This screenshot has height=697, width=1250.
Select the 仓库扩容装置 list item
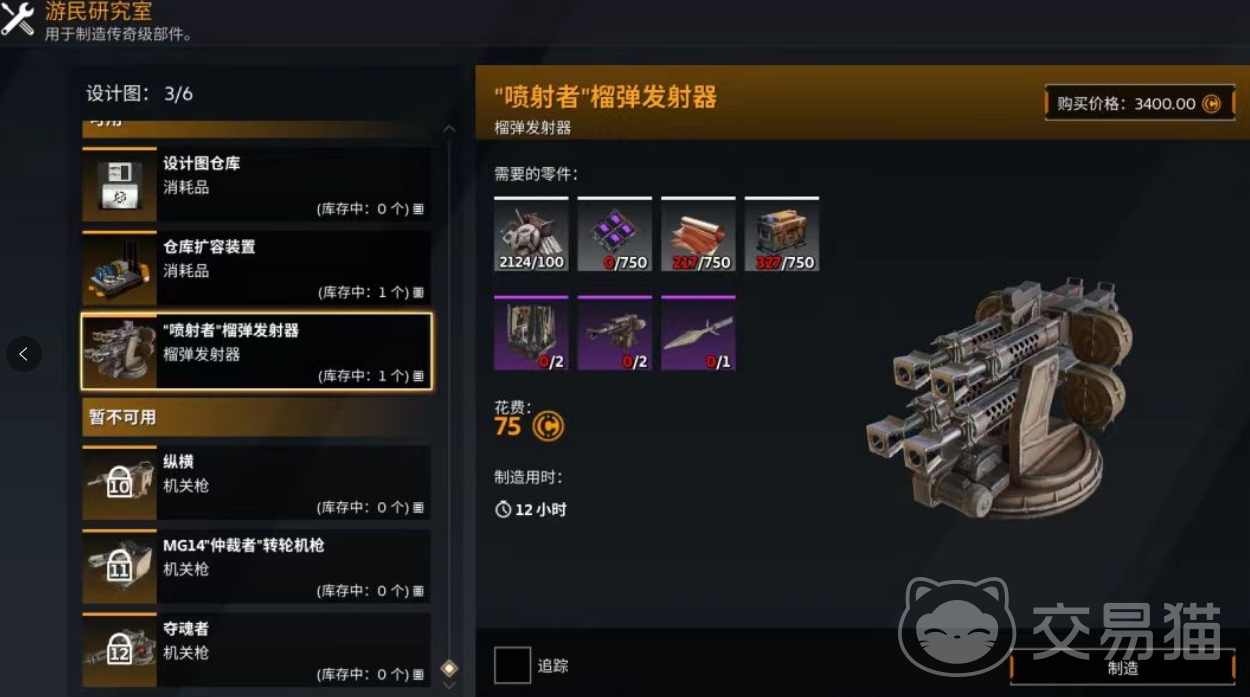click(x=257, y=268)
